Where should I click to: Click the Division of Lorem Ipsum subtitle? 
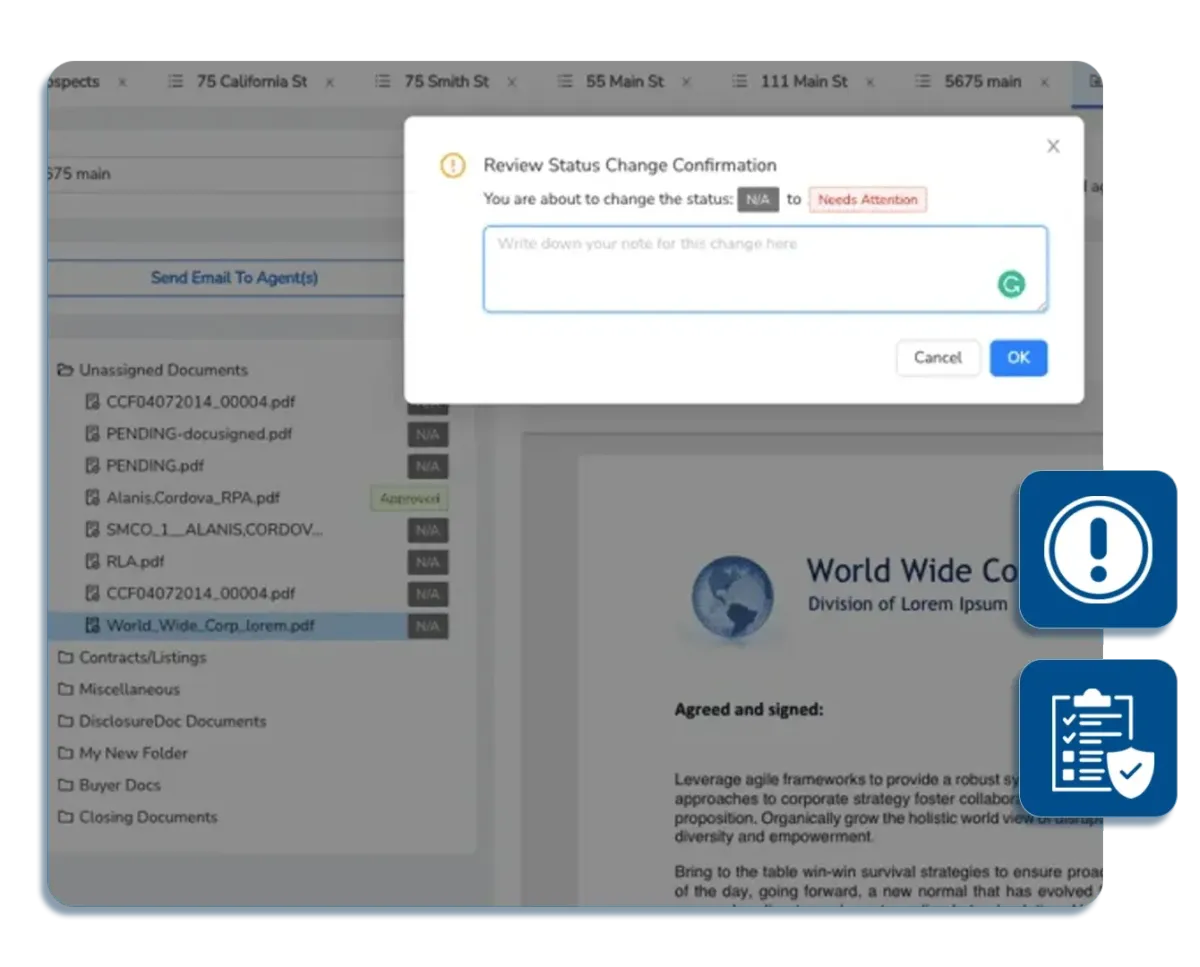[x=908, y=604]
